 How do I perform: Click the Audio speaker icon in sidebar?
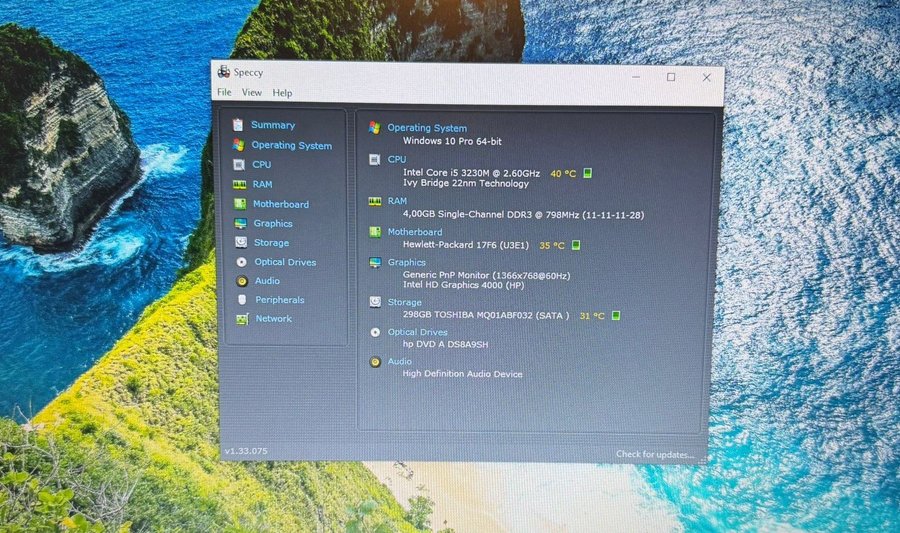(242, 281)
